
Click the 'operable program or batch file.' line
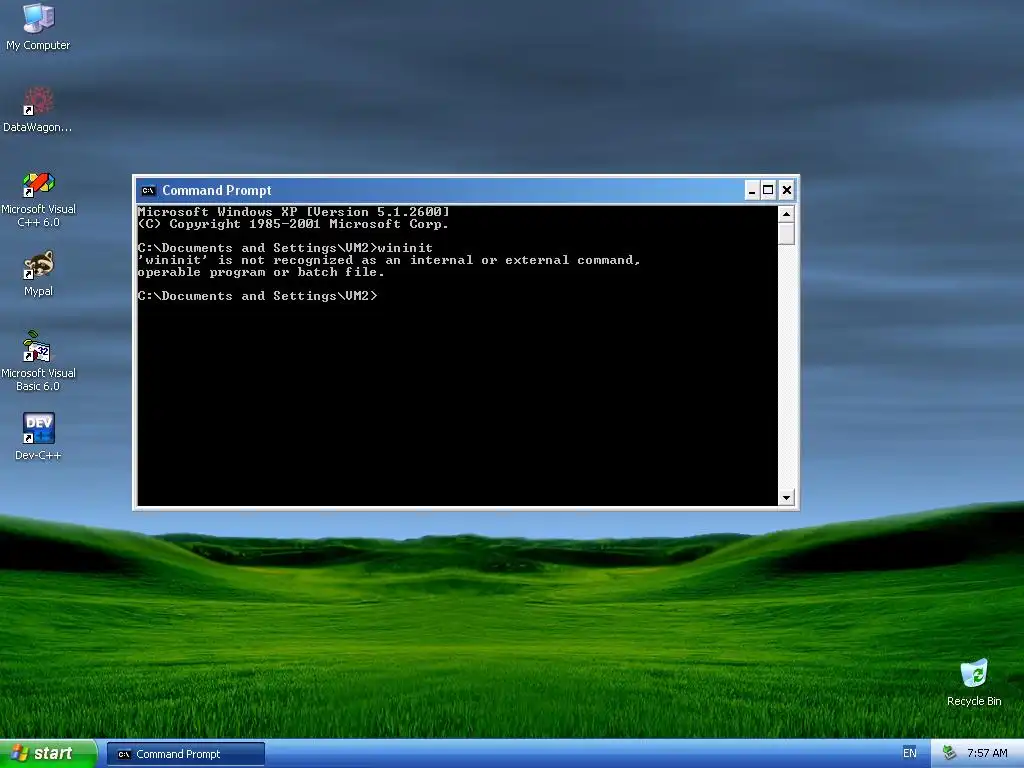point(261,272)
